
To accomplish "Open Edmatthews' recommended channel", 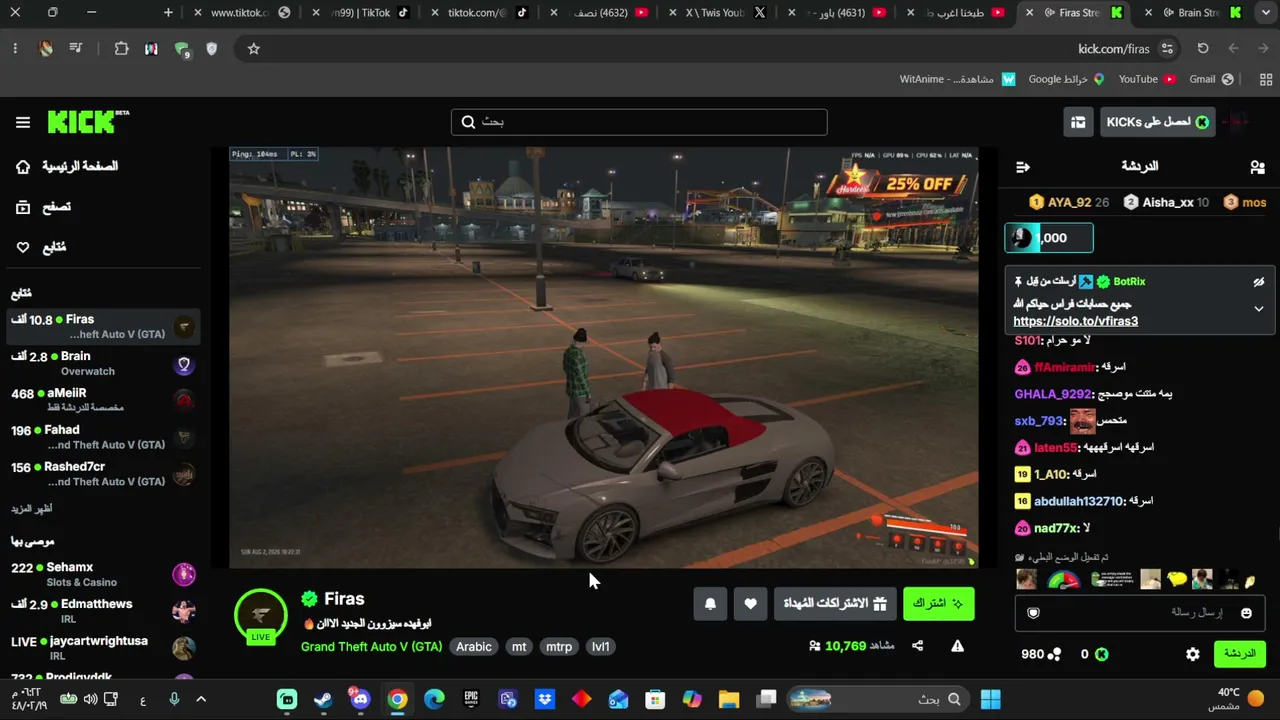I will click(104, 611).
